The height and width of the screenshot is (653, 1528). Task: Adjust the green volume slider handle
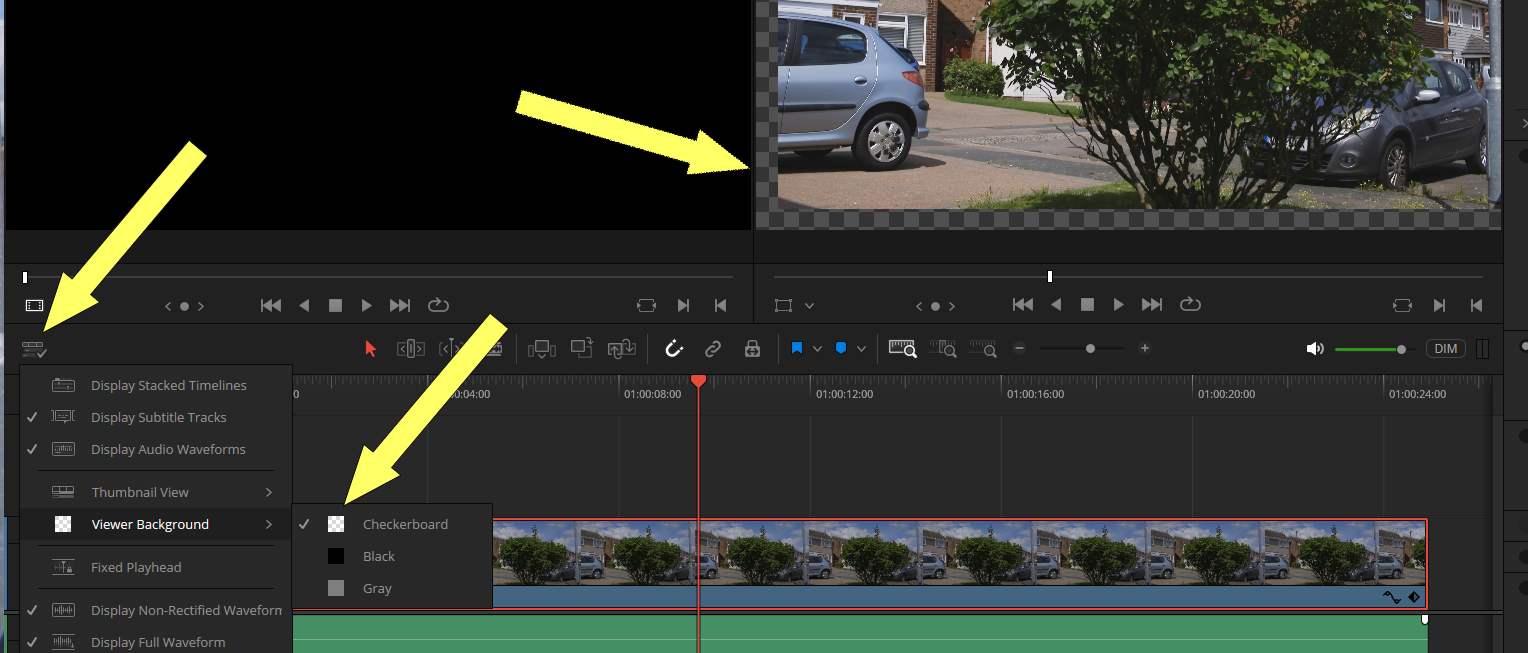1401,349
